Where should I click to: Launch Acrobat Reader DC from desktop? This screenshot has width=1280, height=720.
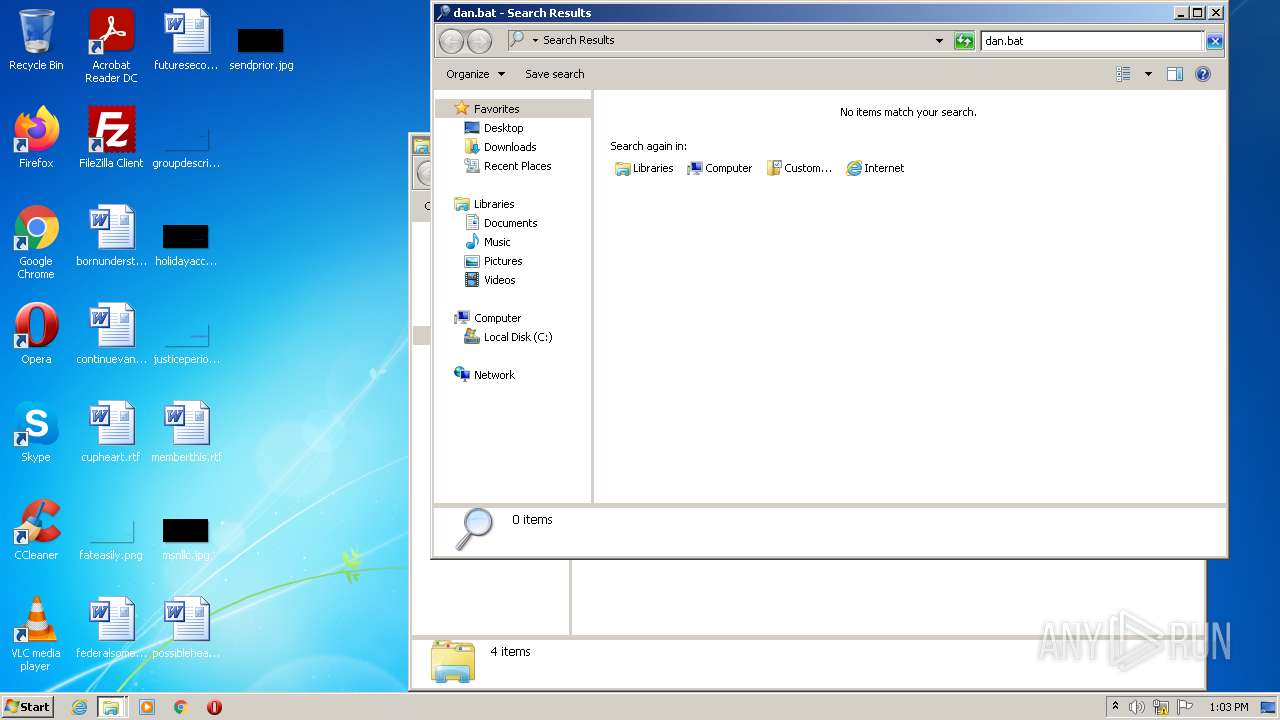111,46
